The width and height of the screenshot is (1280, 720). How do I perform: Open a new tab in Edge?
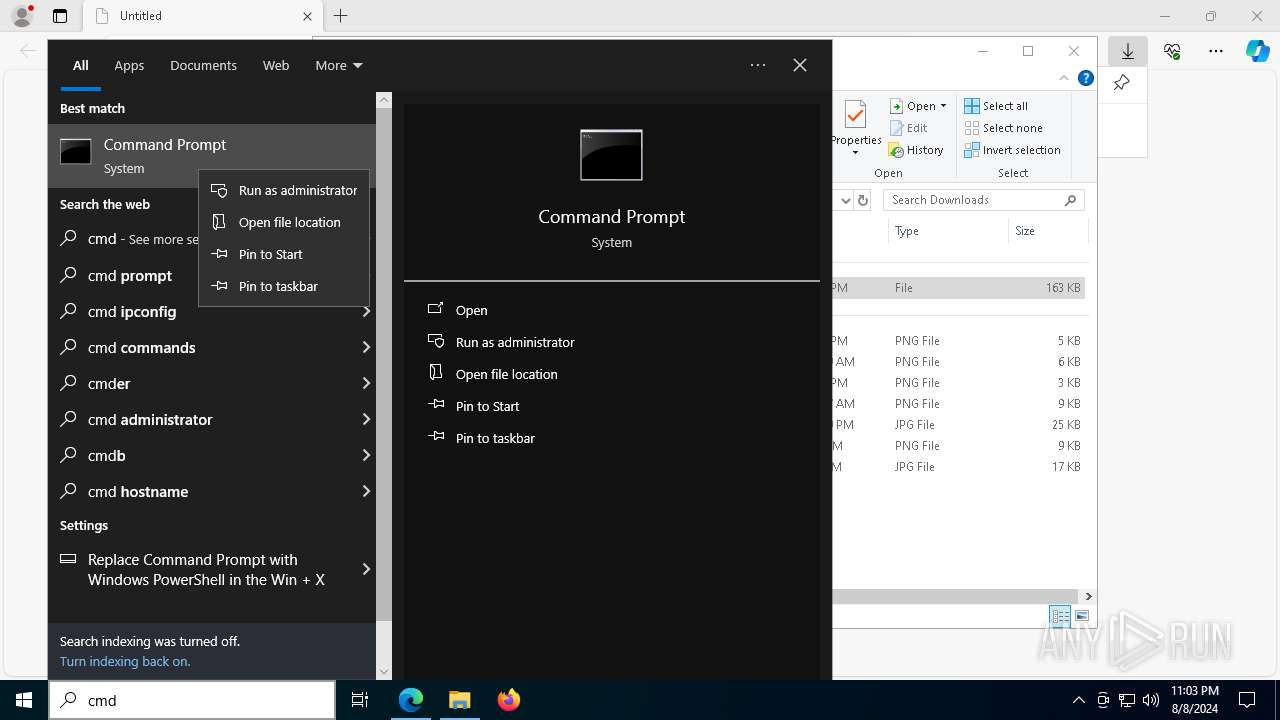[340, 16]
